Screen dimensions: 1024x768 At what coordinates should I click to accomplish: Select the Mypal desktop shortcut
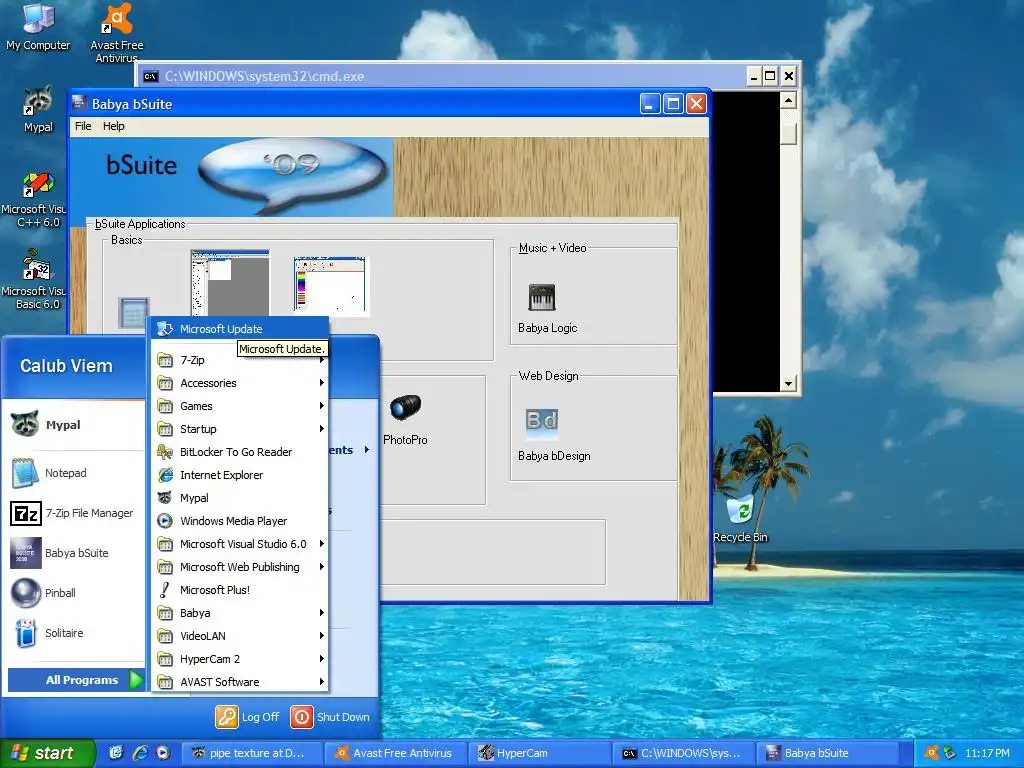tap(38, 109)
